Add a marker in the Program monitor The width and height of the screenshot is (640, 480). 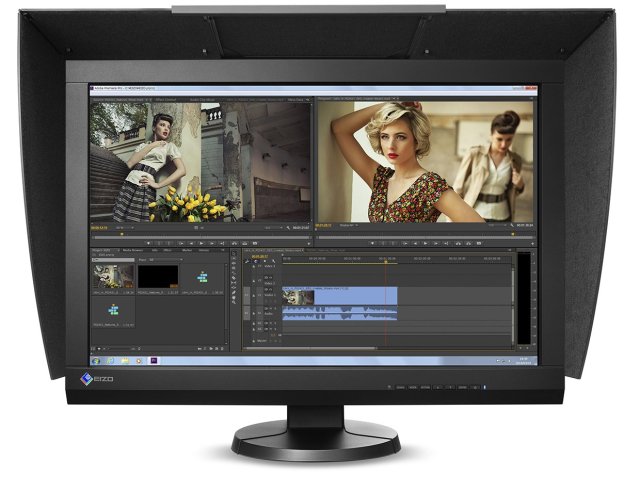[x=372, y=243]
